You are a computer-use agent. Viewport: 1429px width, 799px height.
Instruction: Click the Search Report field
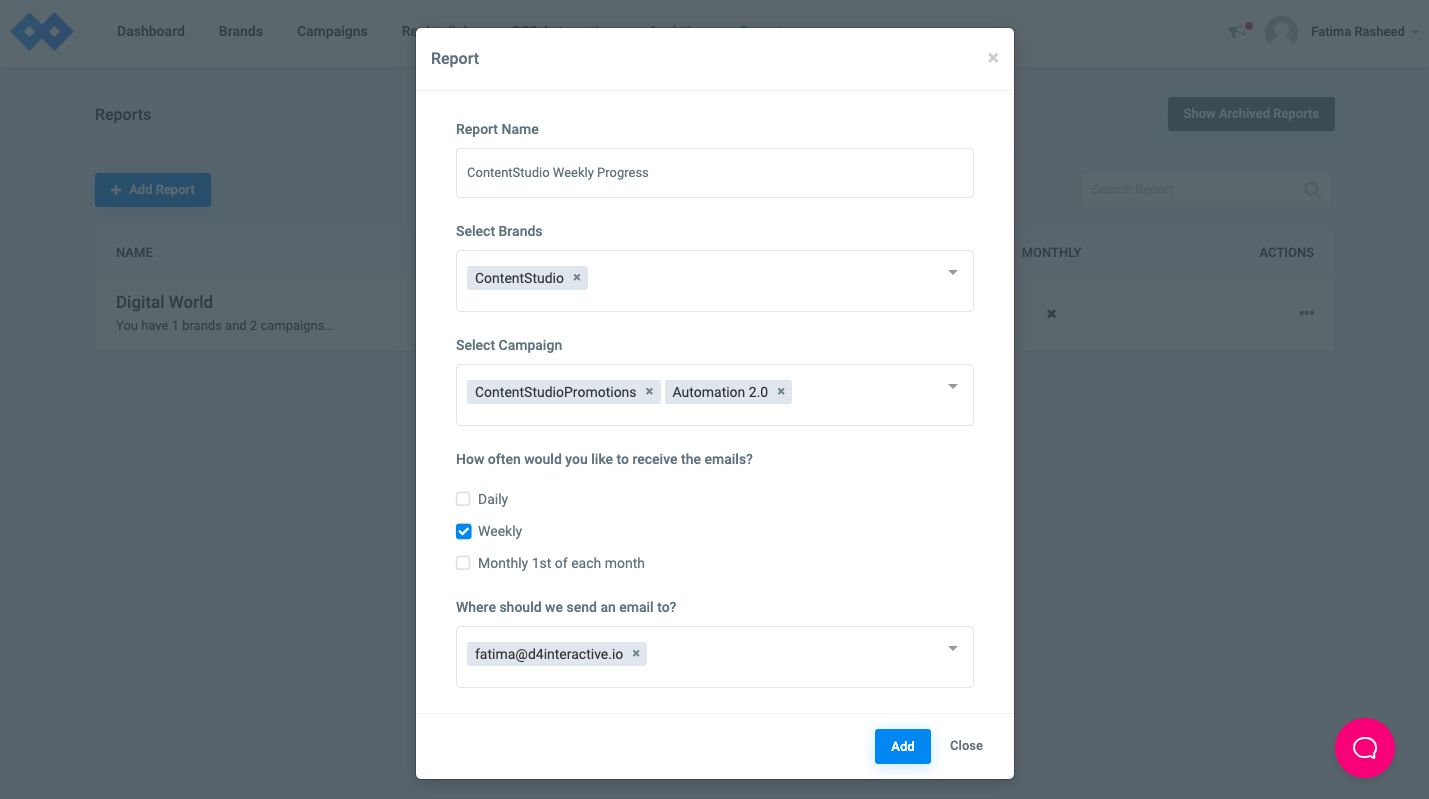[x=1205, y=190]
